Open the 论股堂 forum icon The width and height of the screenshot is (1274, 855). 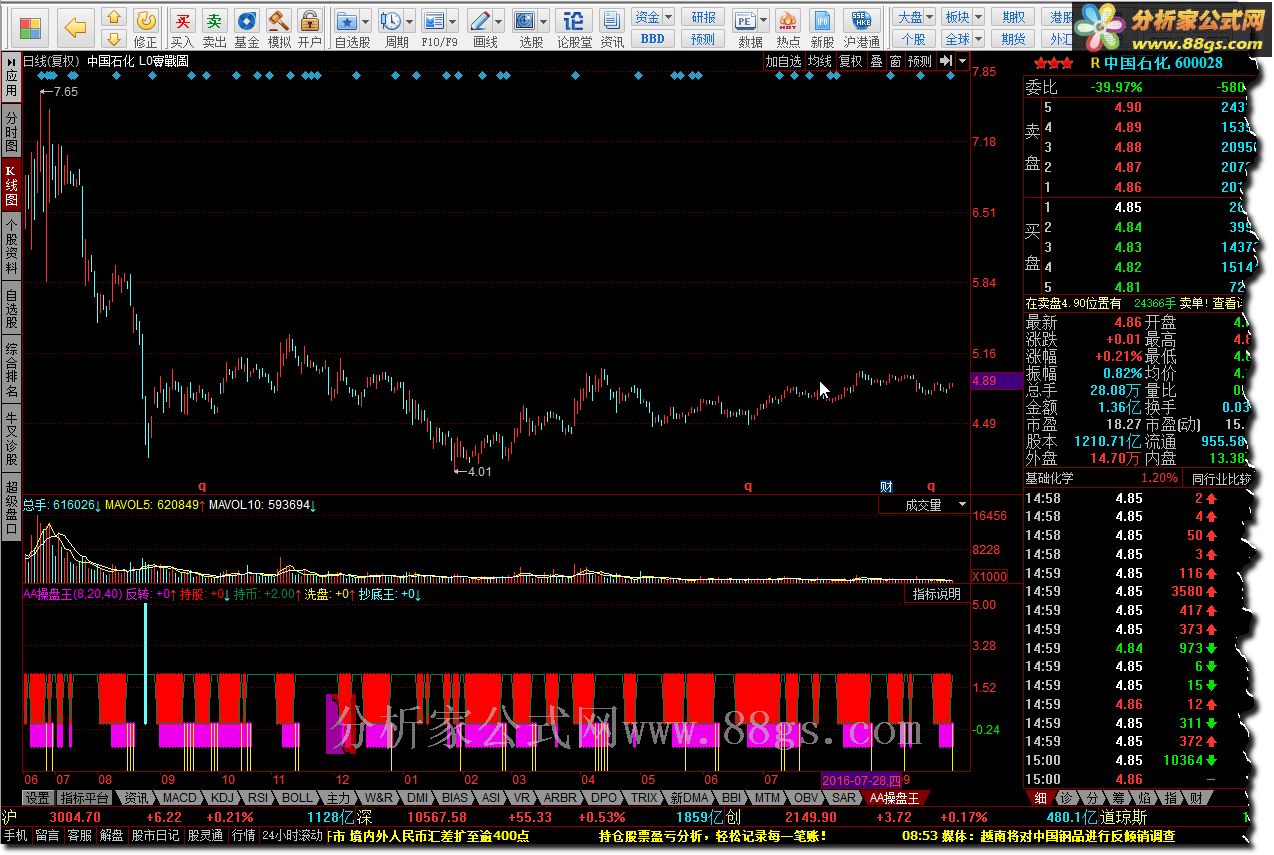click(574, 28)
